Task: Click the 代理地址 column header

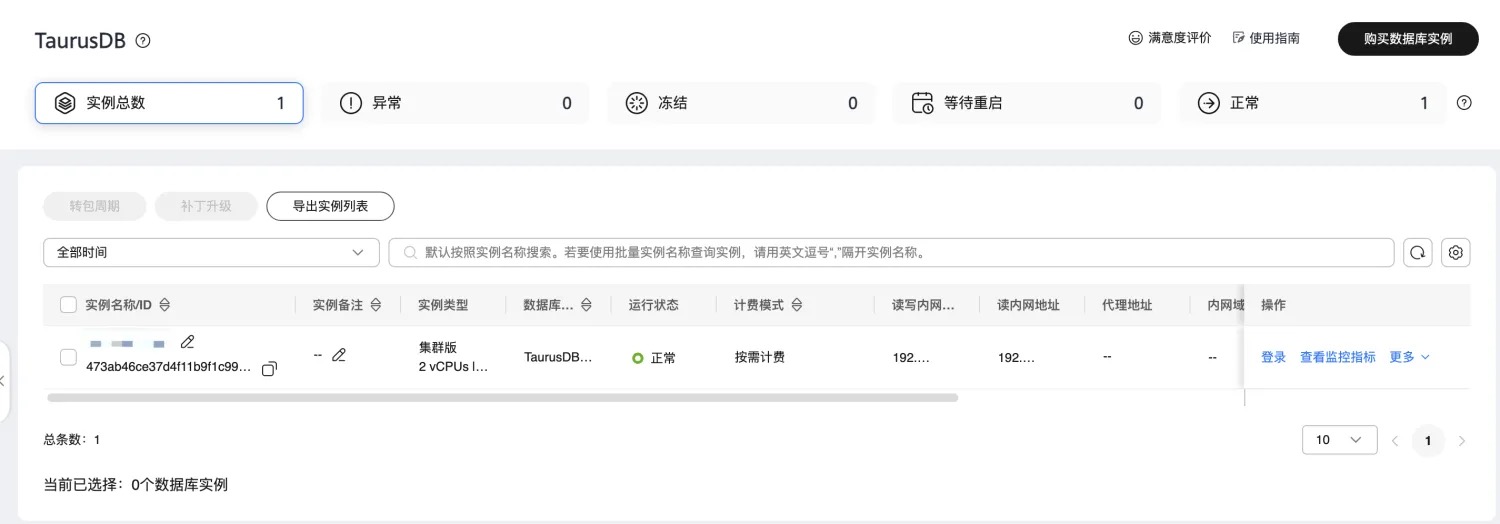Action: click(x=1127, y=305)
